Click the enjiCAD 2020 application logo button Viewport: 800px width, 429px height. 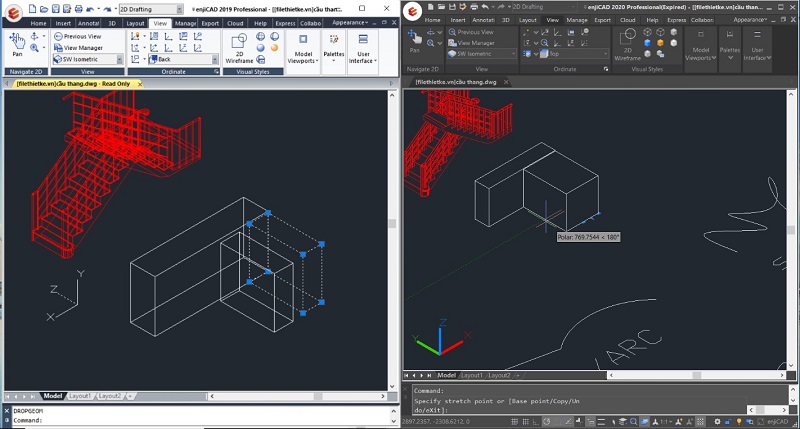pos(412,11)
